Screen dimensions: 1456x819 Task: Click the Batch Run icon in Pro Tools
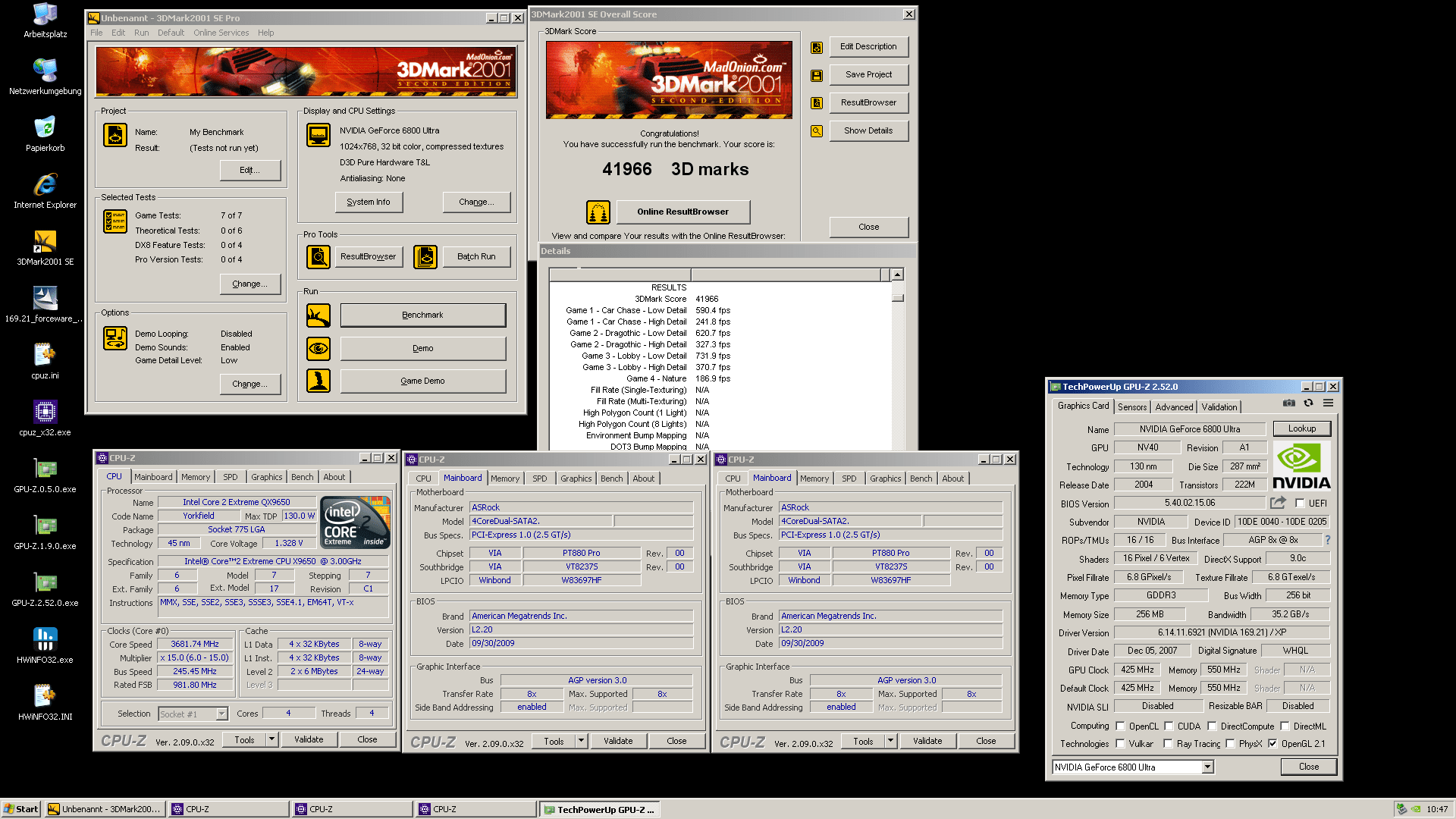(x=425, y=257)
